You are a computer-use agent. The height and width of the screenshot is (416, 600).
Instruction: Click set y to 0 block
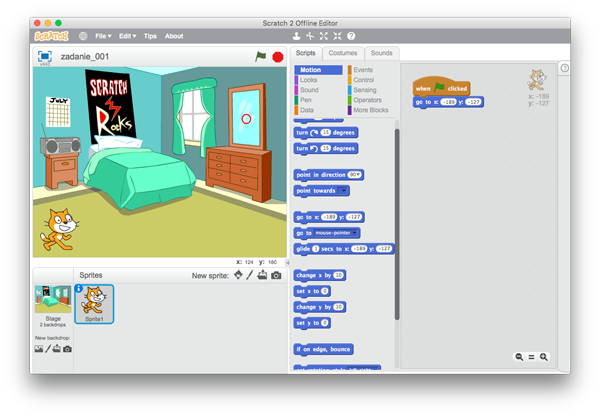(312, 323)
